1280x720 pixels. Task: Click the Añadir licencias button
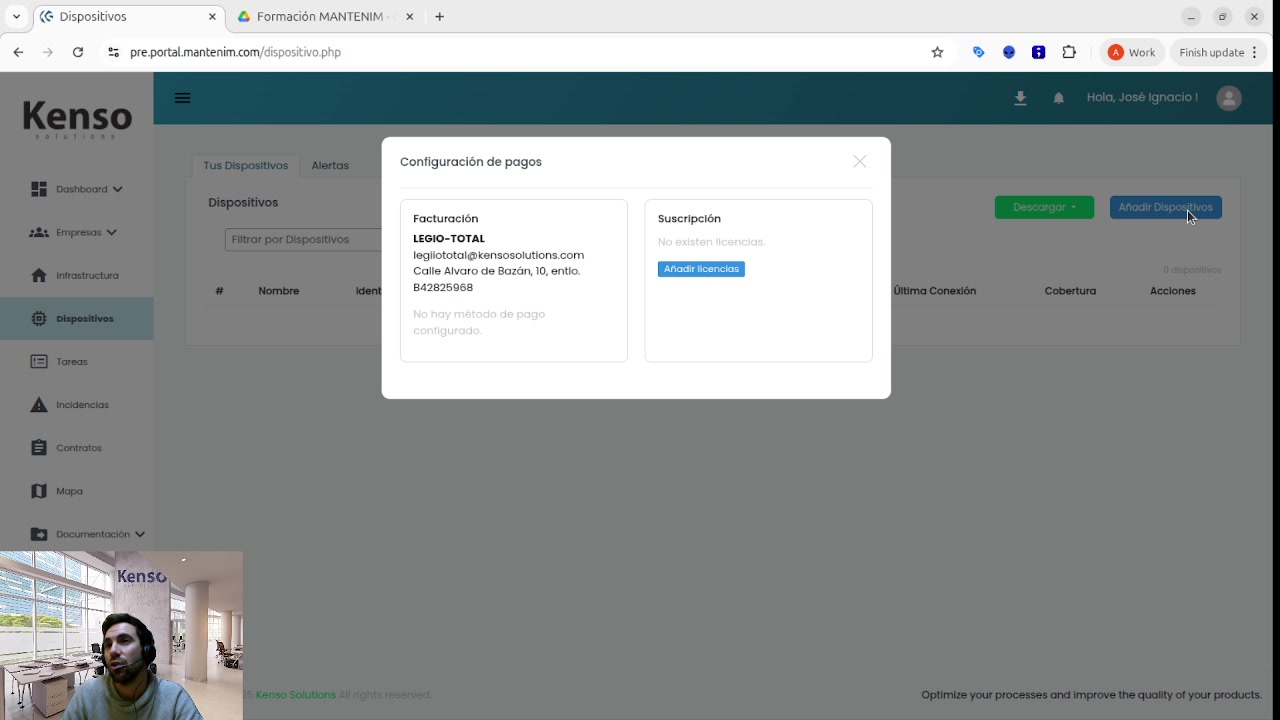[701, 269]
